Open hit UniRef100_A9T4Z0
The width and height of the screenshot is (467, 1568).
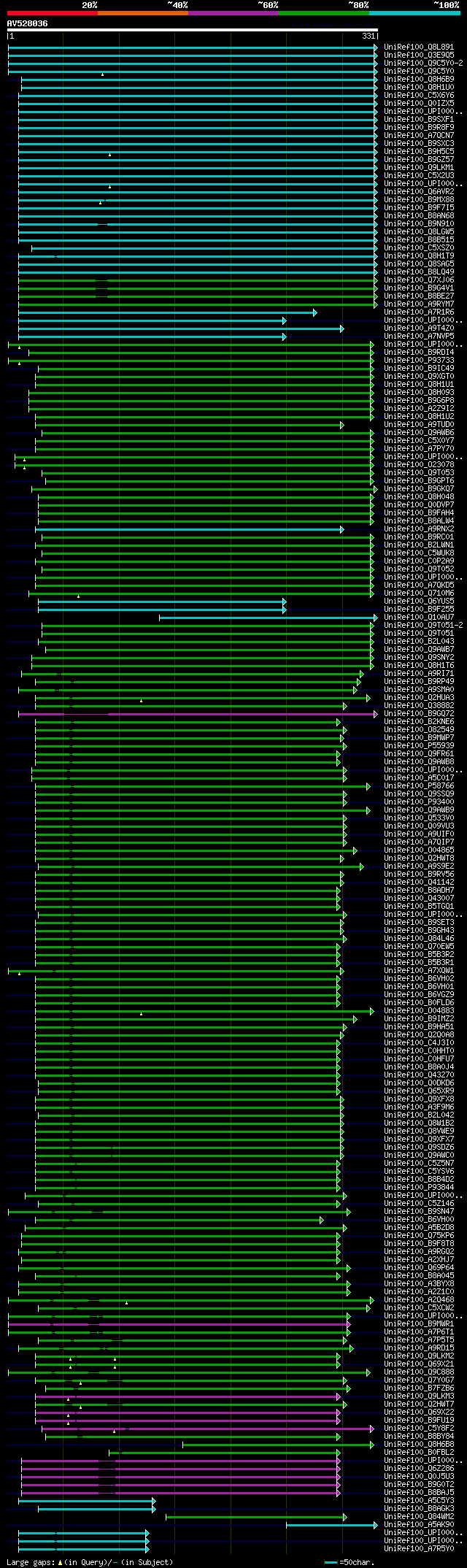point(419,328)
